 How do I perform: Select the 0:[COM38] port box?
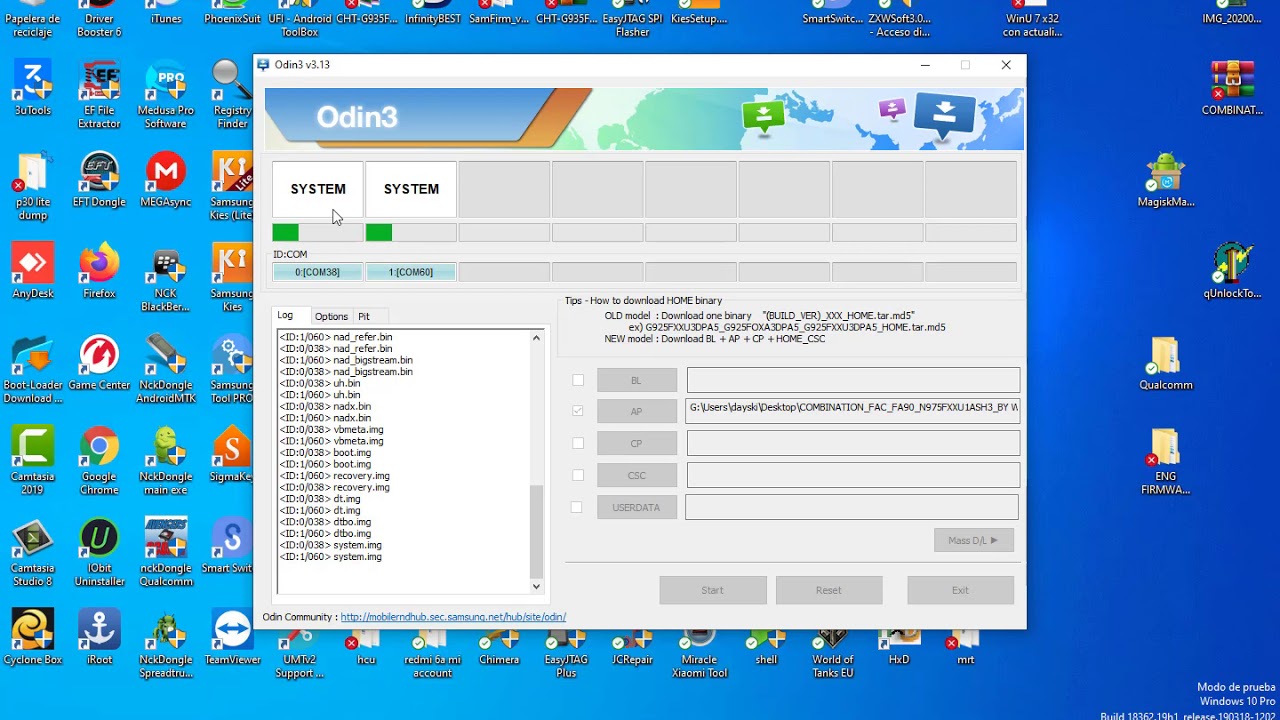[317, 272]
